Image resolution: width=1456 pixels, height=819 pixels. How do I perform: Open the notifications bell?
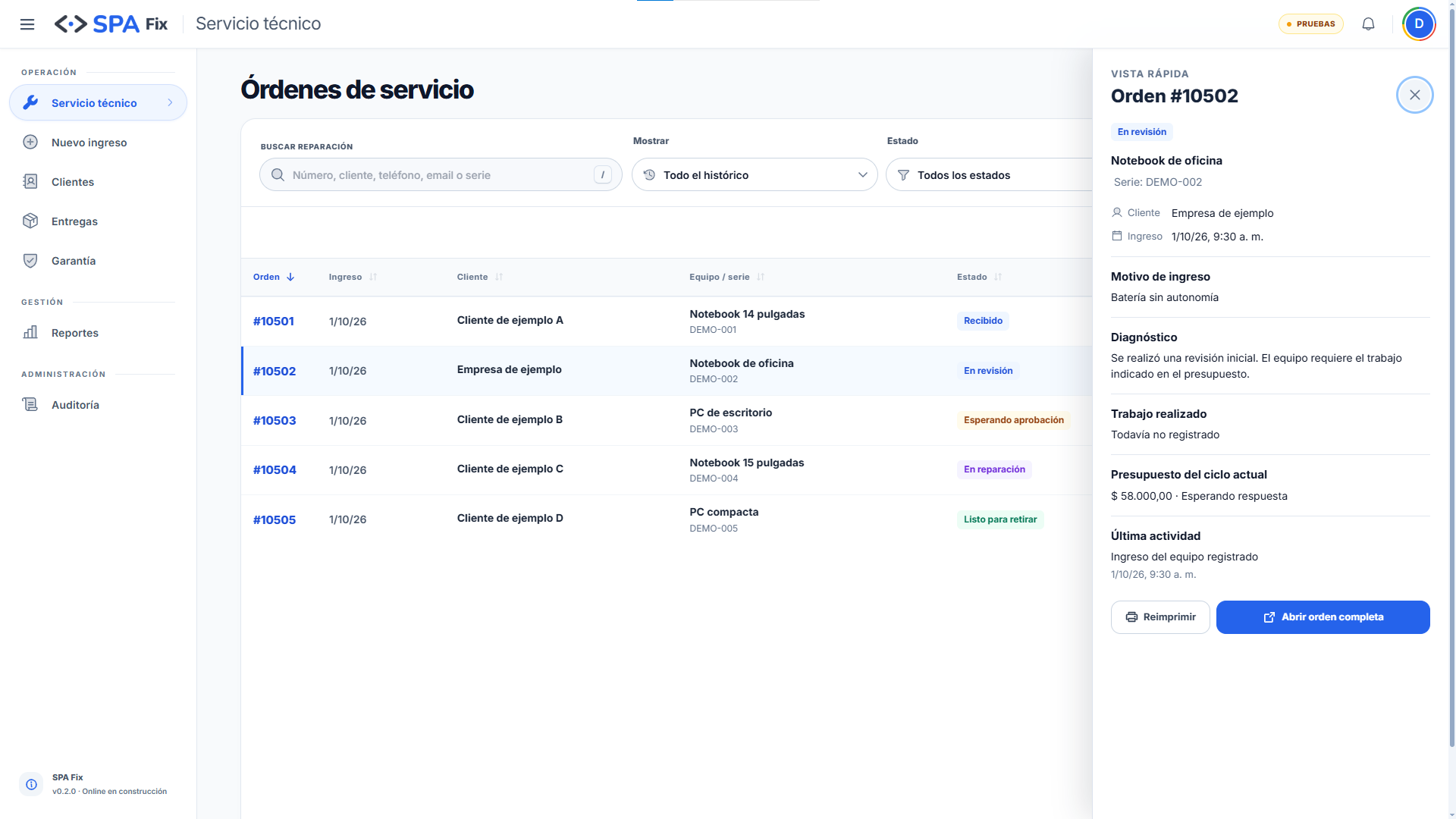pos(1368,24)
